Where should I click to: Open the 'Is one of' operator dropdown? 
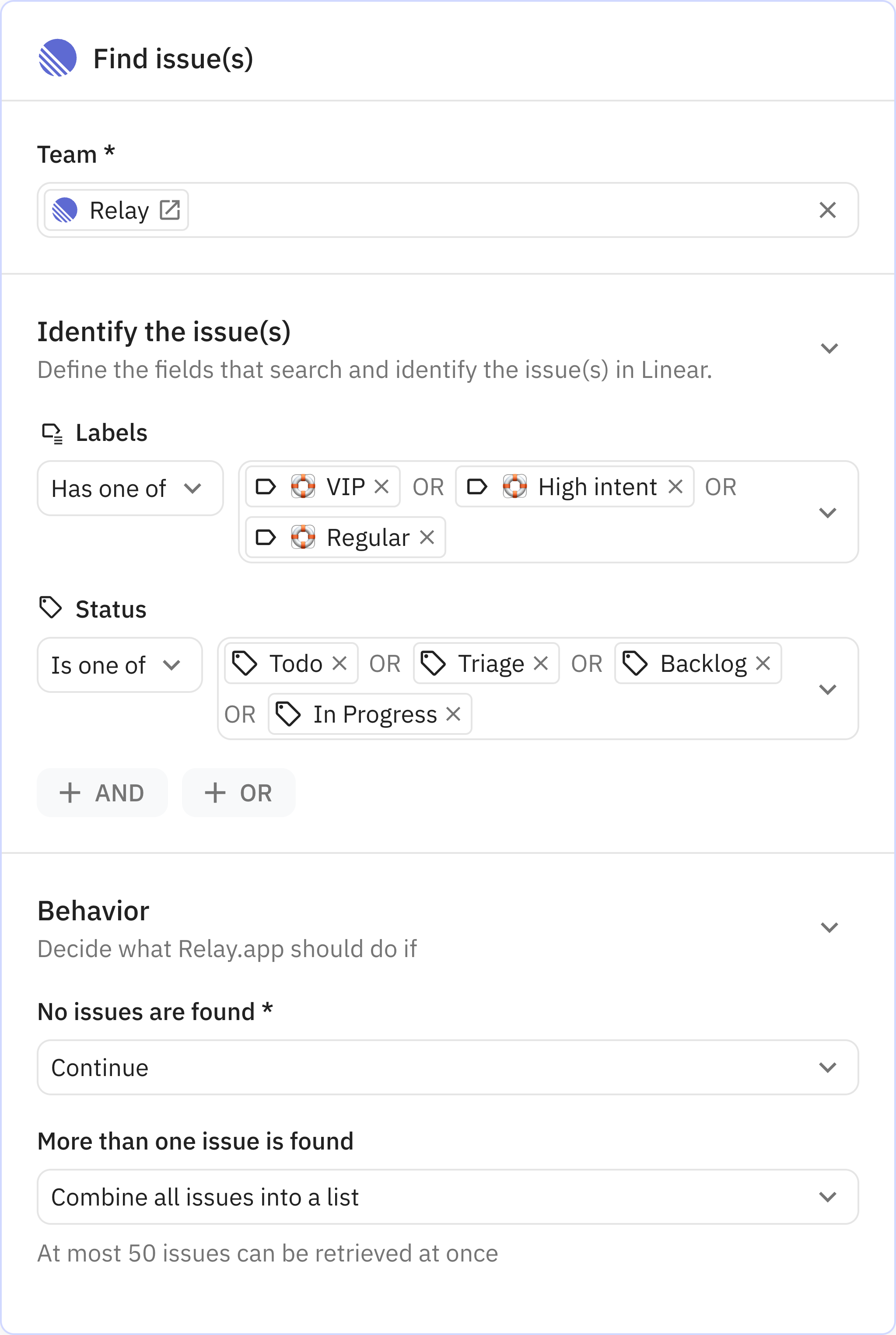click(119, 665)
